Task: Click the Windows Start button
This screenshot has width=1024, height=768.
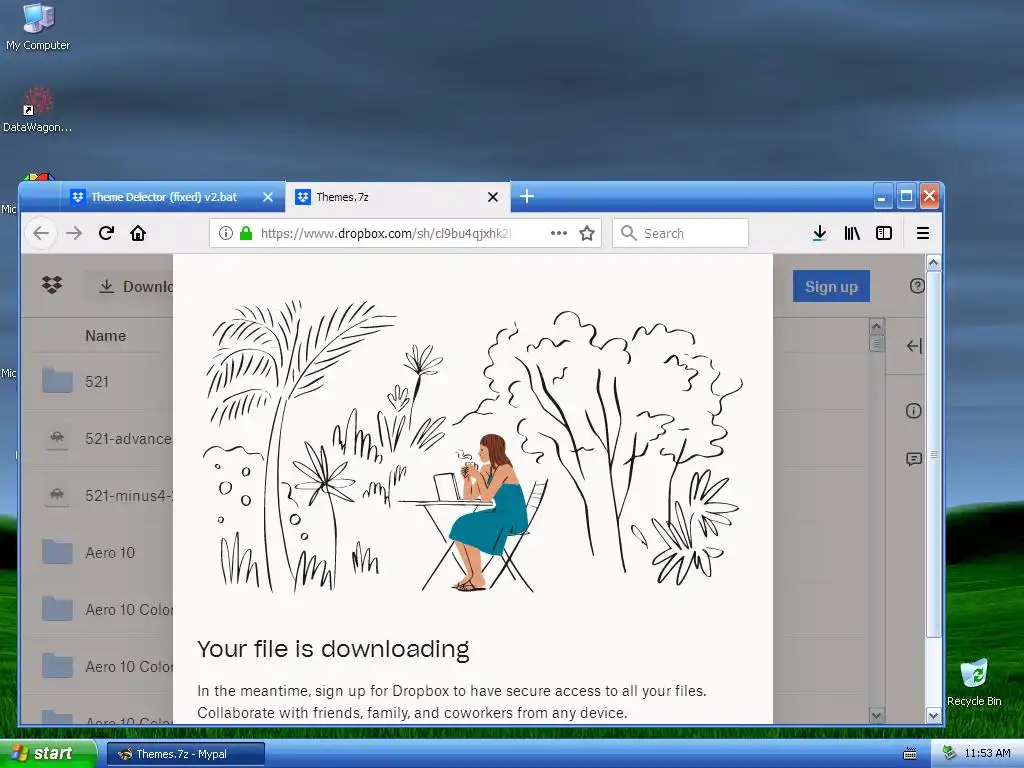Action: (49, 754)
